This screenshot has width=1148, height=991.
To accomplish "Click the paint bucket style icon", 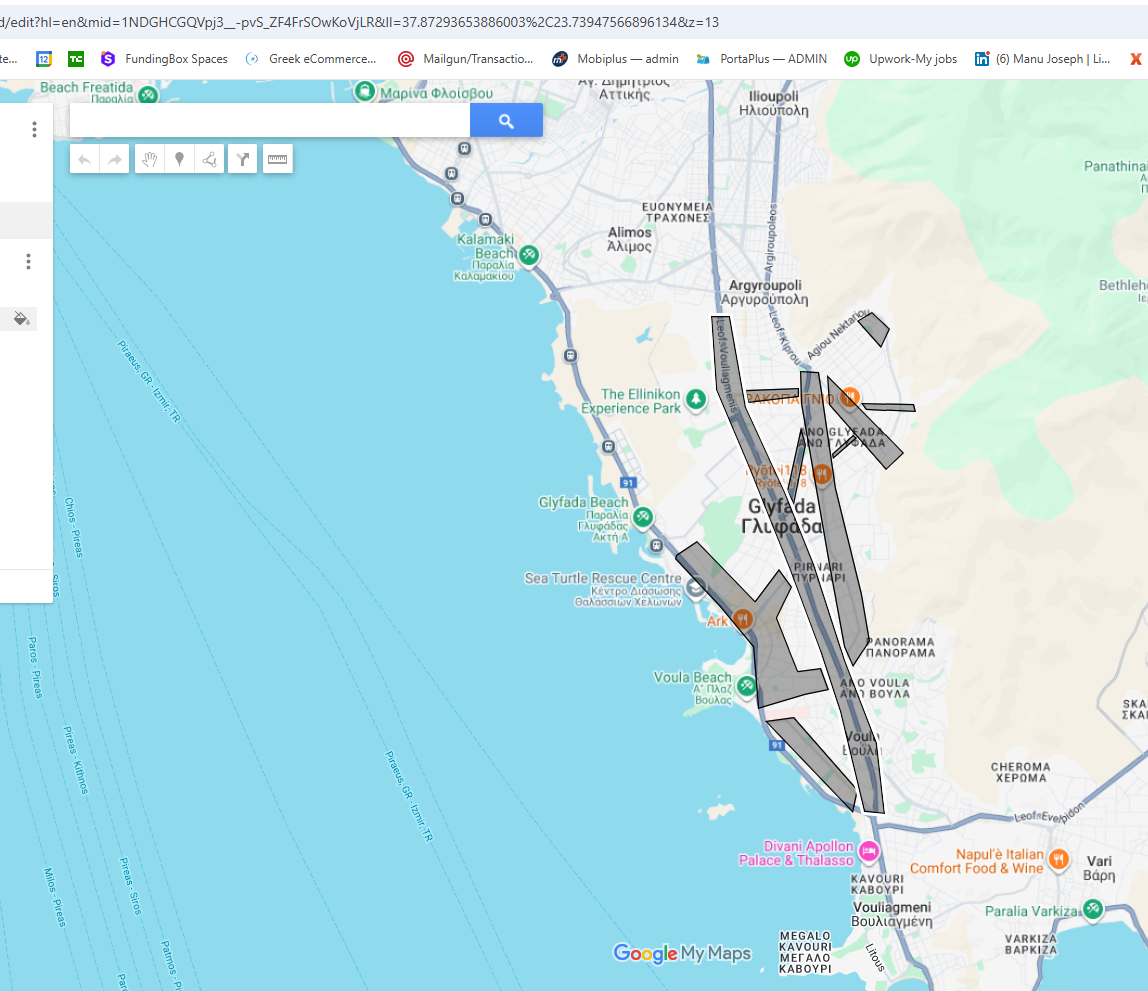I will (21, 319).
